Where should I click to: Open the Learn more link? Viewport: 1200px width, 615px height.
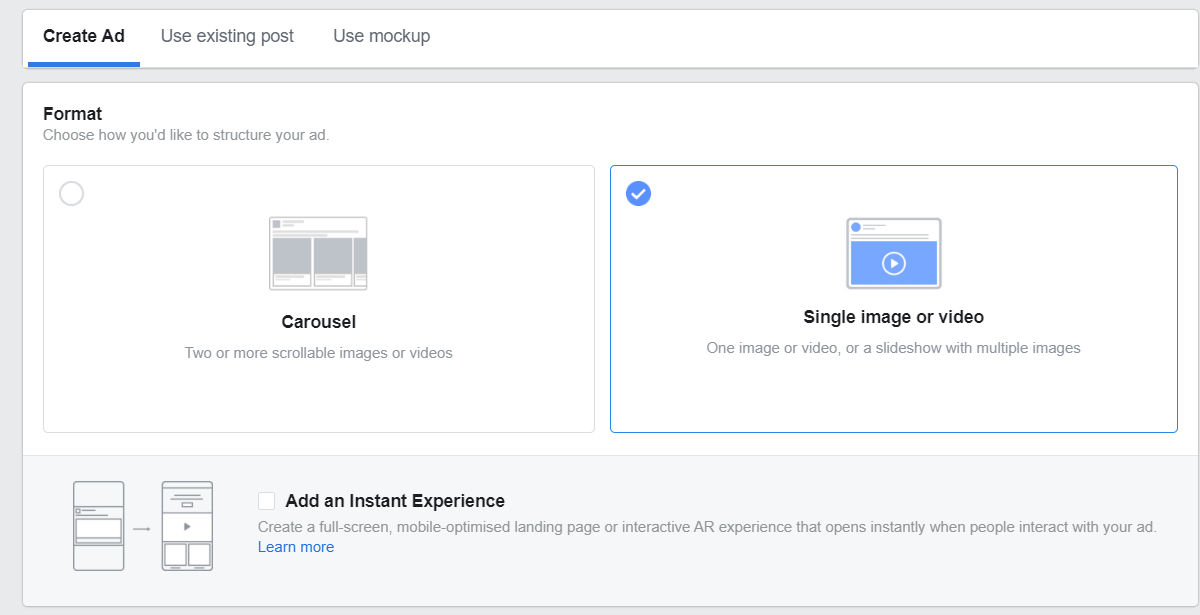(x=296, y=547)
